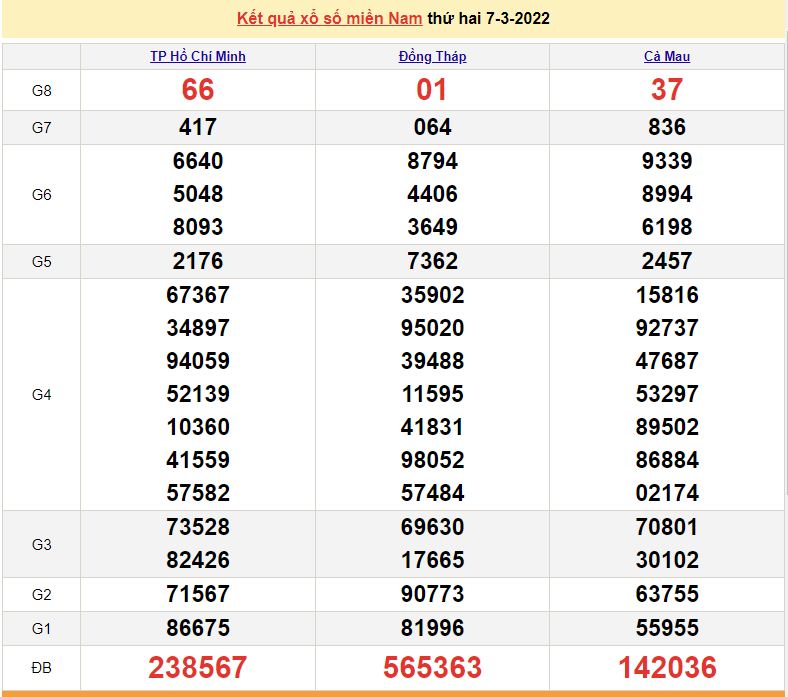788x697 pixels.
Task: Select G4 number 02174
Action: (x=667, y=493)
